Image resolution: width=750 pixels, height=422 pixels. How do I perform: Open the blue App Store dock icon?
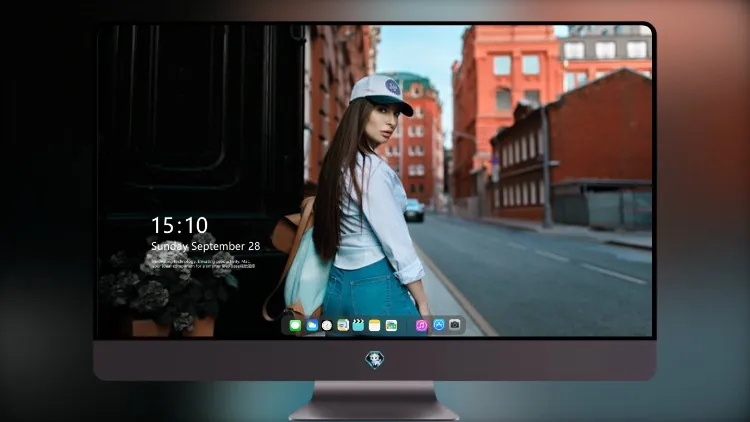439,325
